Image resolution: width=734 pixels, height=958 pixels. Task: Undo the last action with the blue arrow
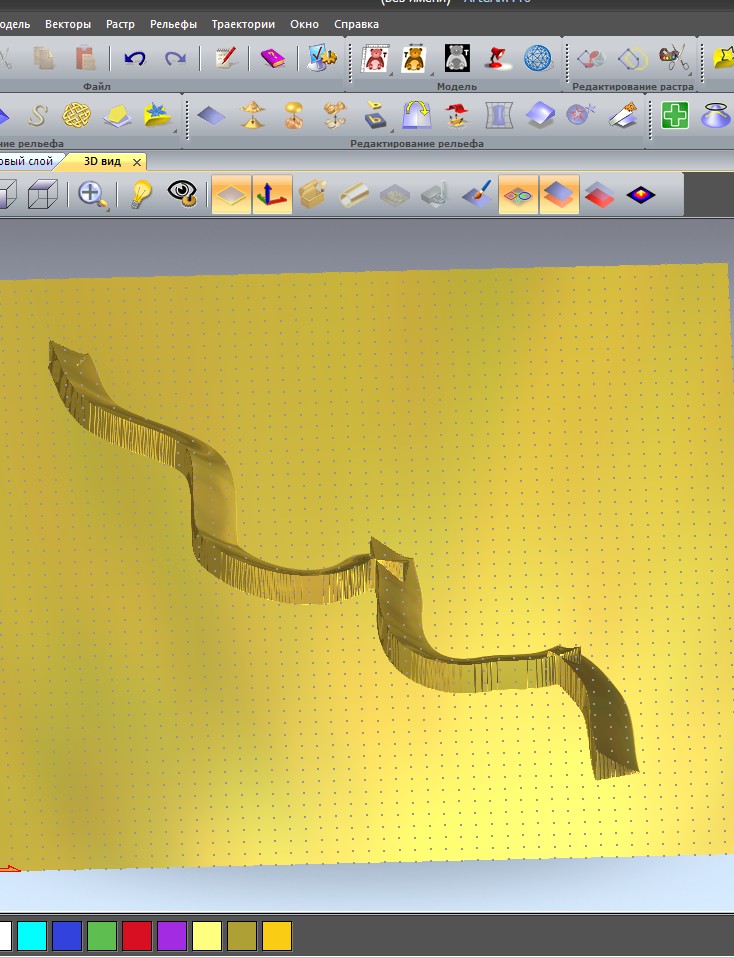134,59
